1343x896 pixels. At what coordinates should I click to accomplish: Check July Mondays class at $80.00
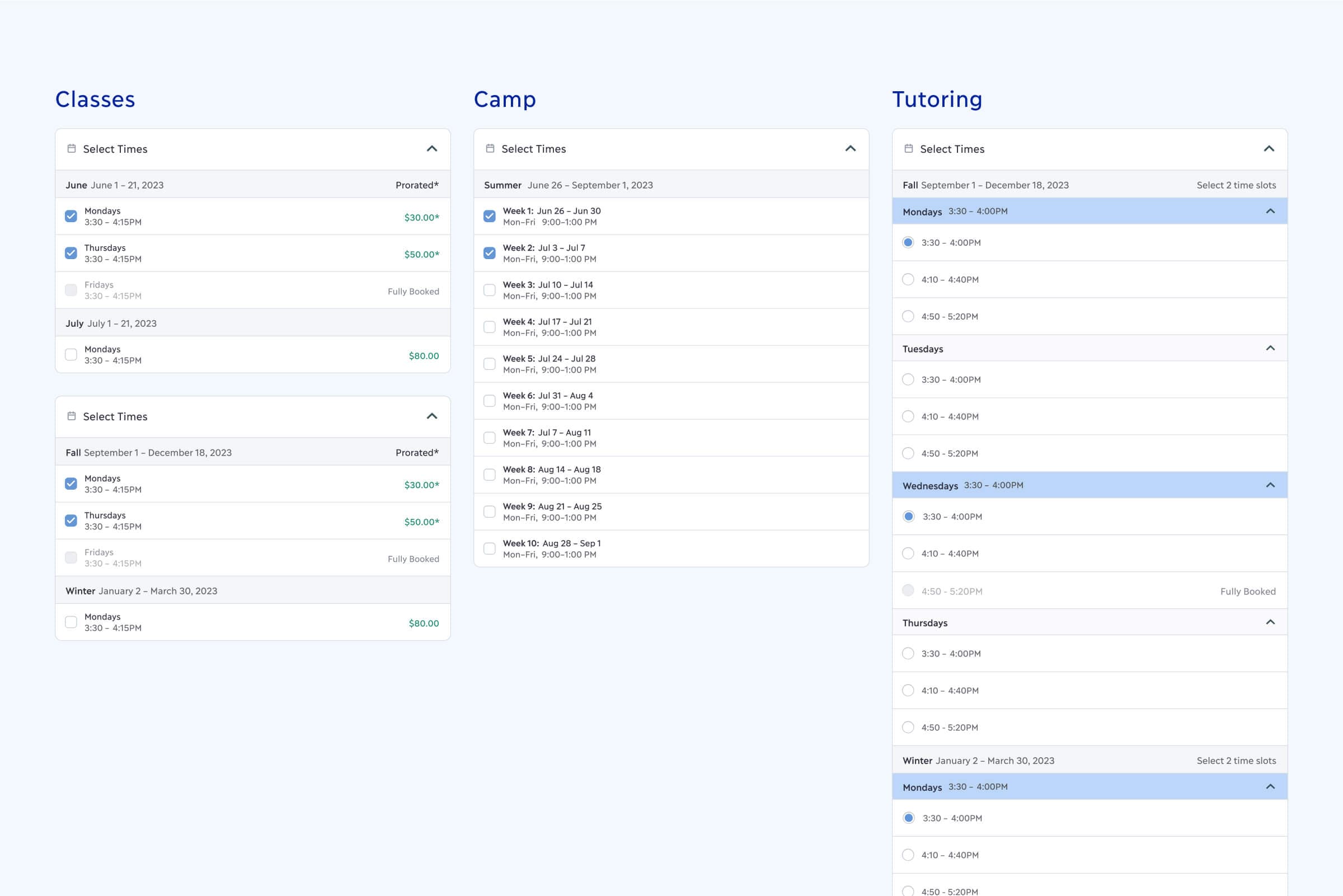click(x=71, y=354)
